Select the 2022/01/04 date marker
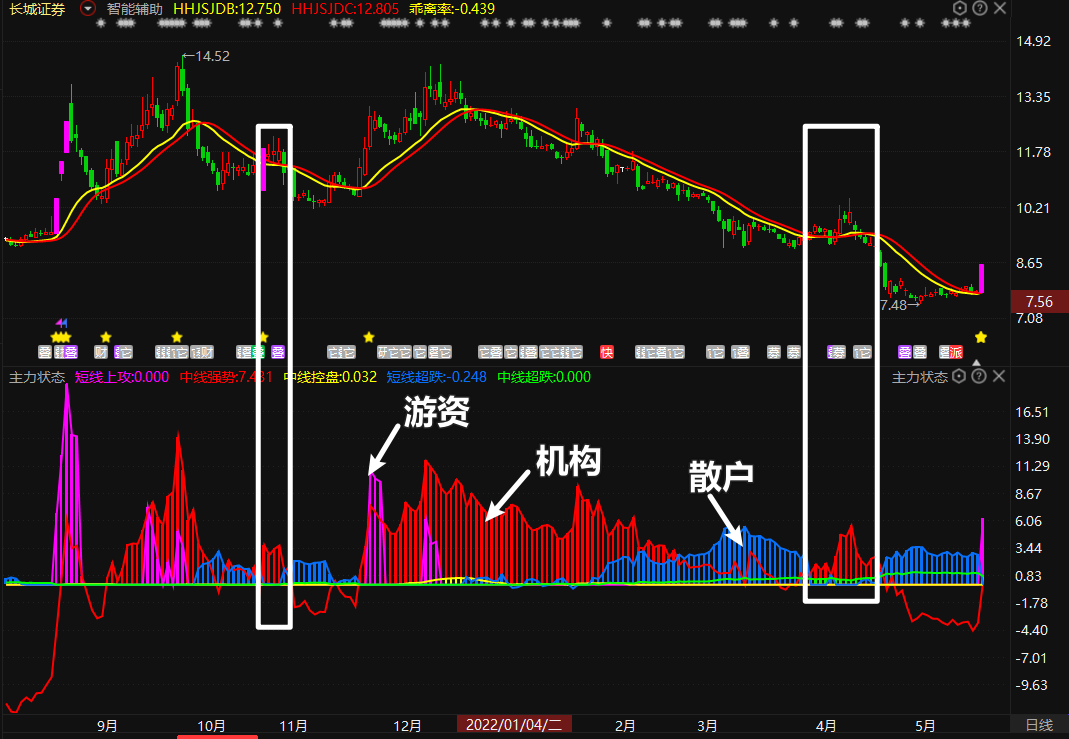The width and height of the screenshot is (1069, 739). (514, 725)
